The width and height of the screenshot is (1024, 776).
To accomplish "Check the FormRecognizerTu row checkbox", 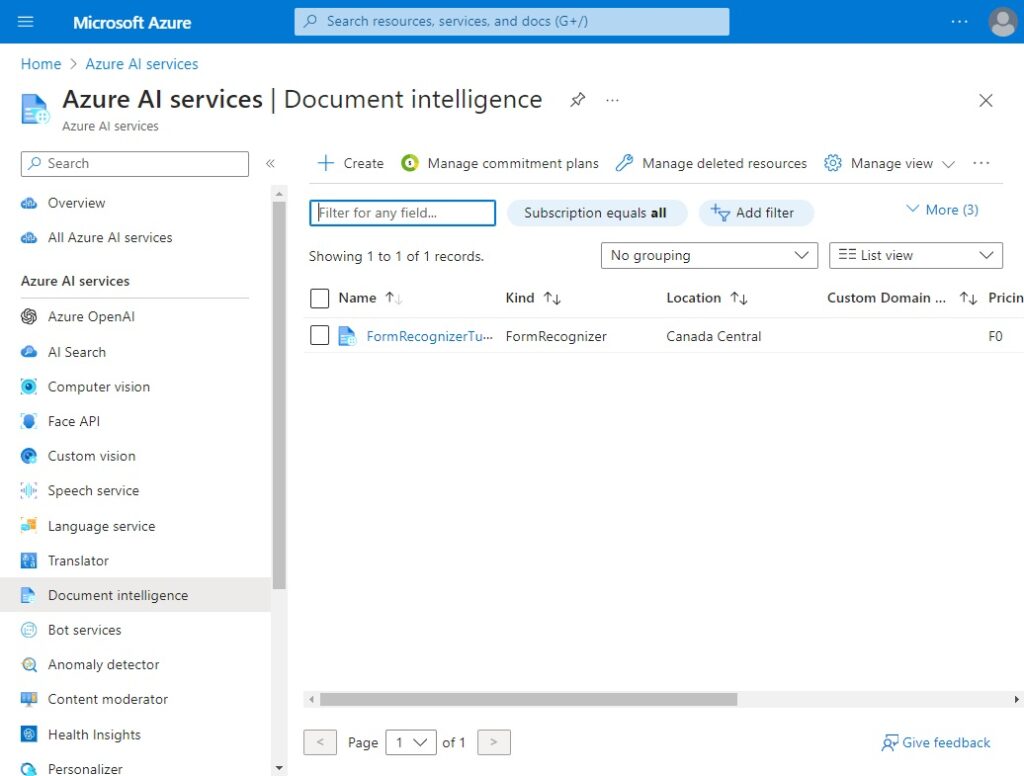I will point(320,335).
